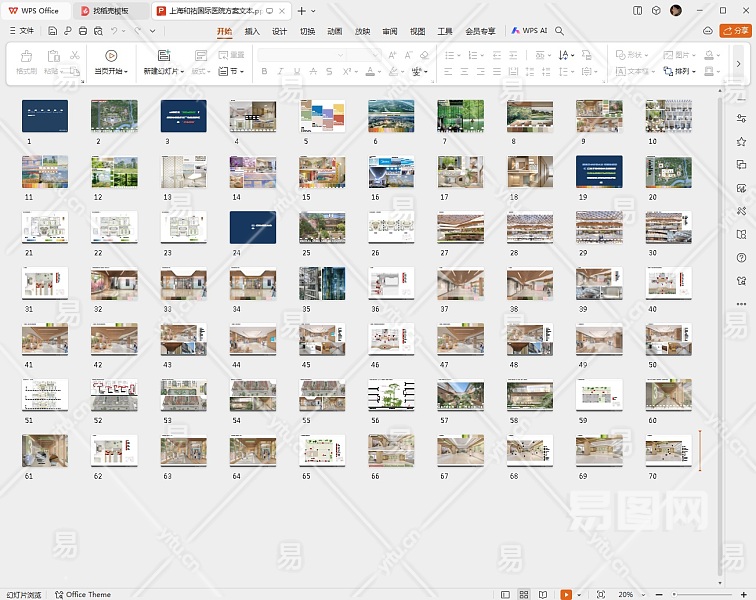Switch to reading view in status bar
Image resolution: width=756 pixels, height=600 pixels.
[542, 594]
